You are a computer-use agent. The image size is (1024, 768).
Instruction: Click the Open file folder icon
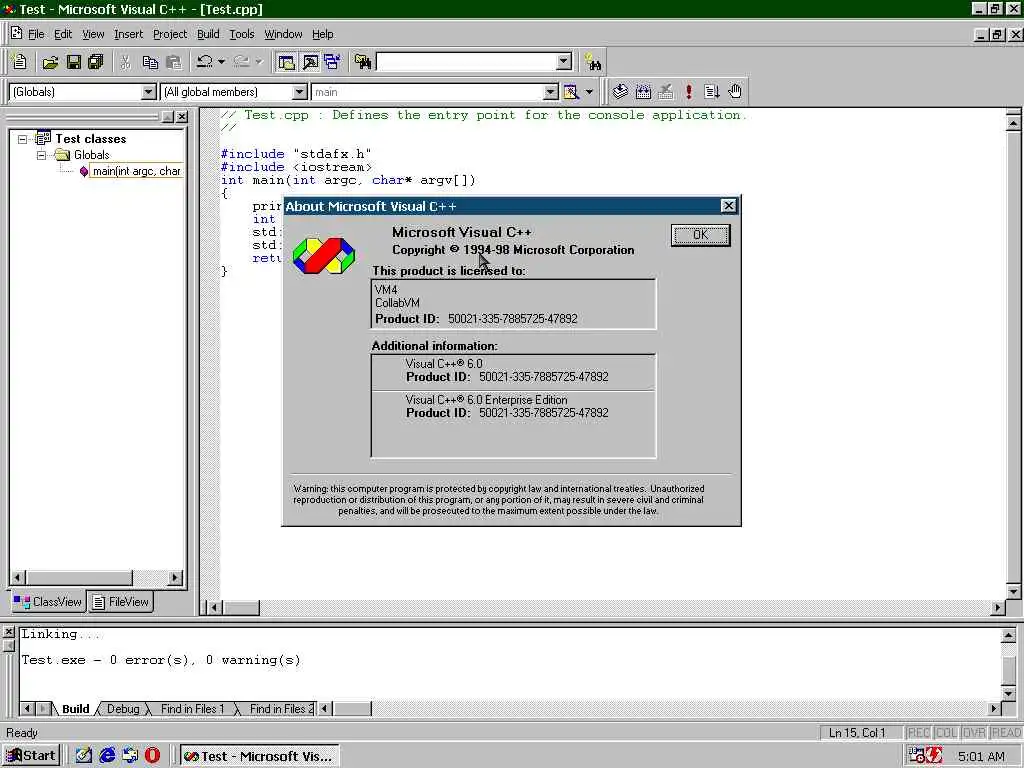click(x=50, y=62)
